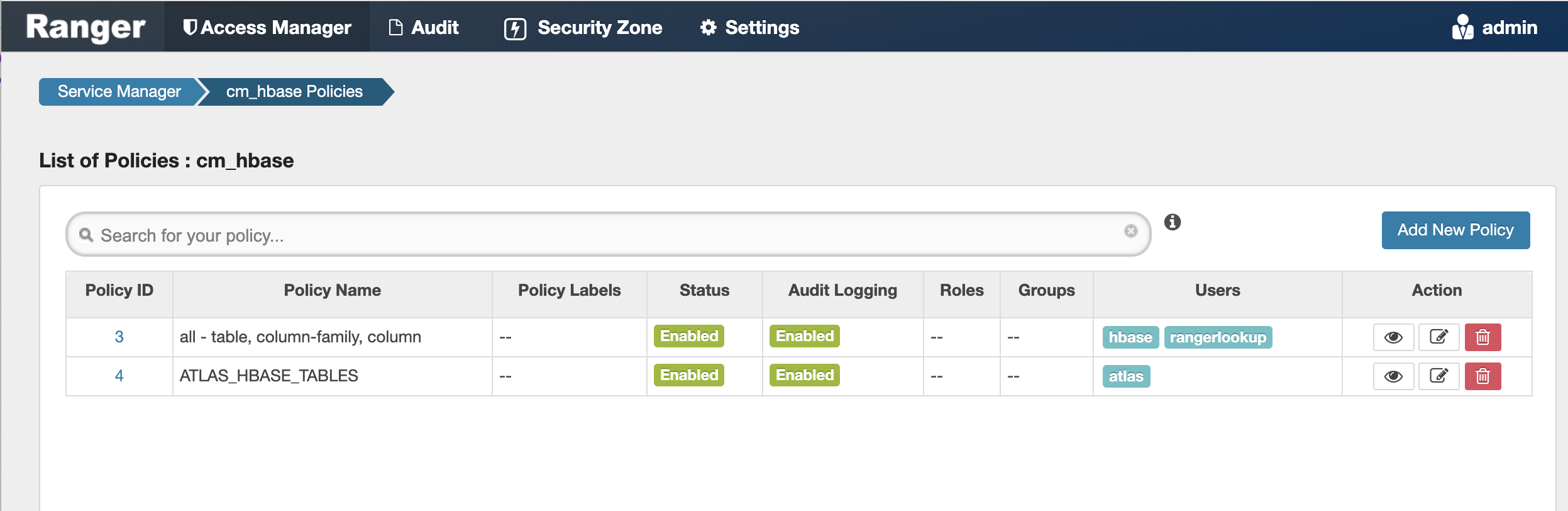
Task: Delete policy 3 using the trash icon
Action: tap(1482, 337)
